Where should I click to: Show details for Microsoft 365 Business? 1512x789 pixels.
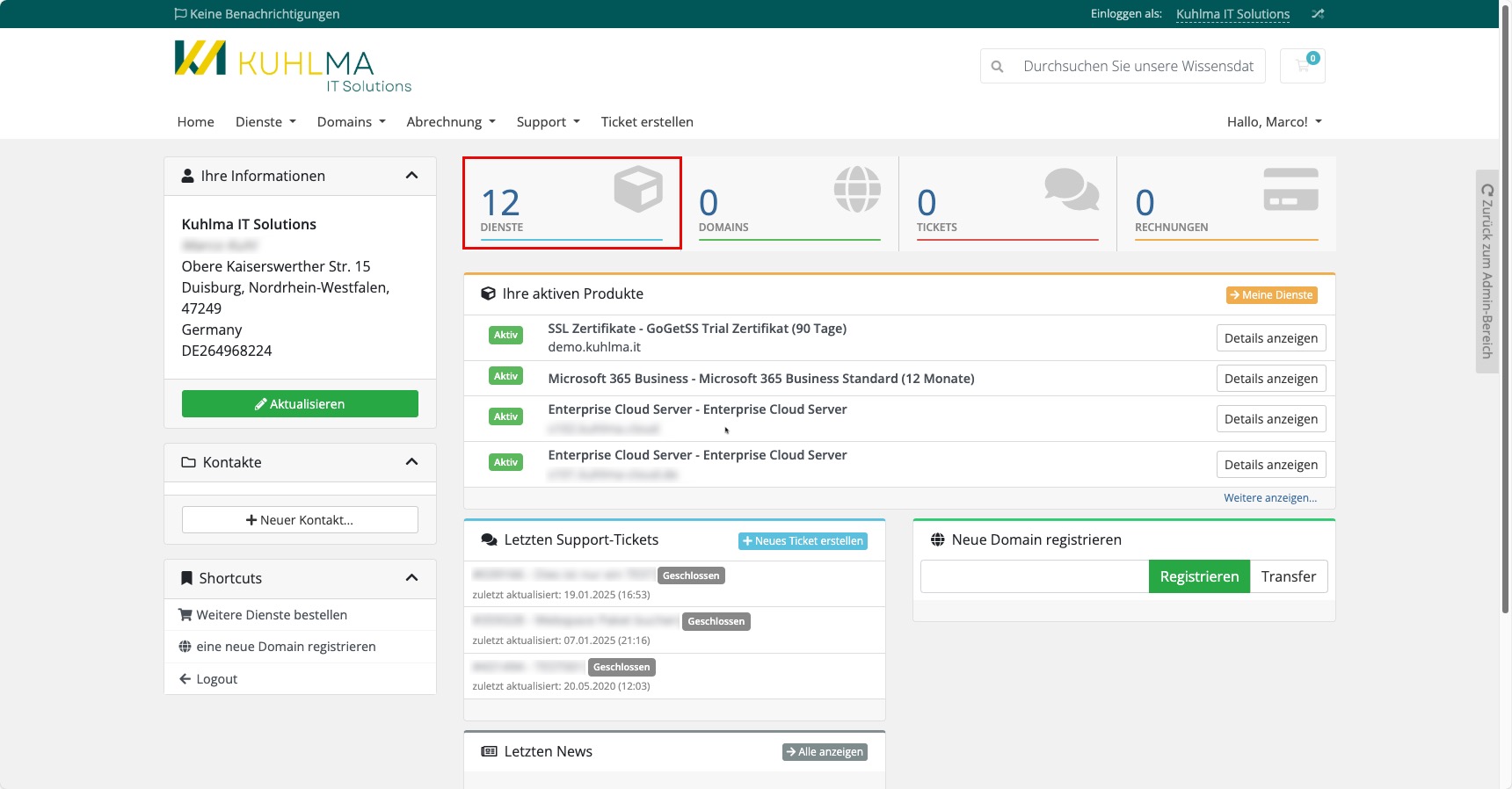pos(1271,379)
